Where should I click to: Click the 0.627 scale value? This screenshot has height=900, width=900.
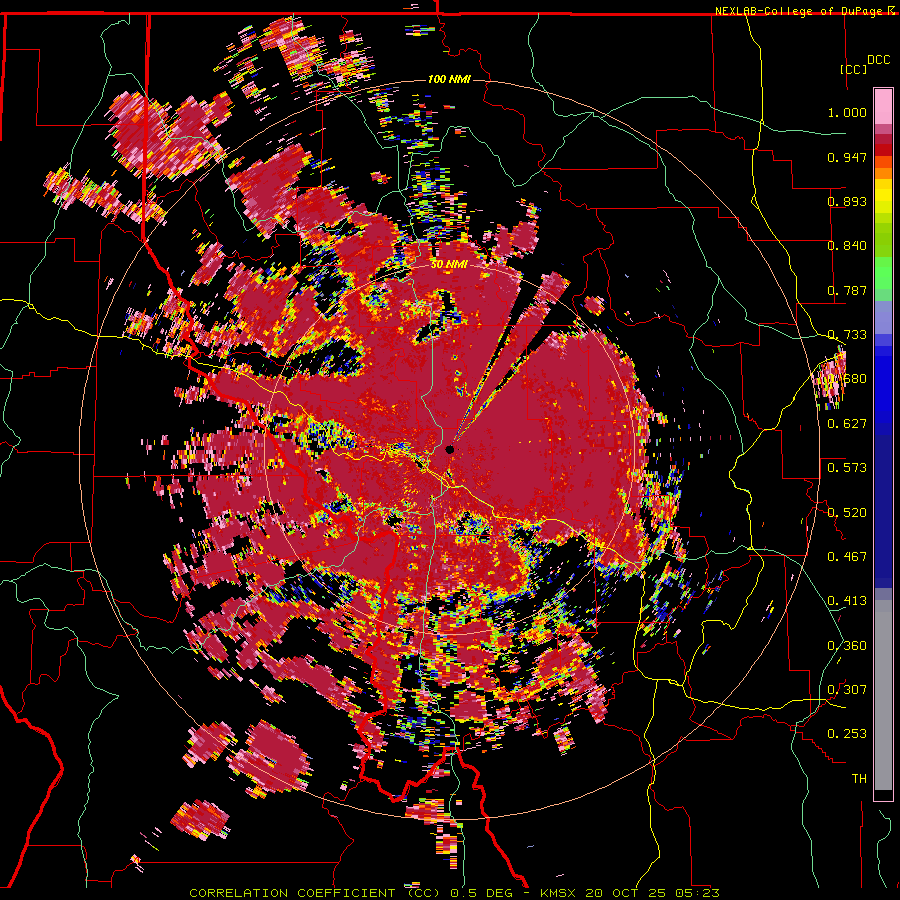pyautogui.click(x=847, y=424)
